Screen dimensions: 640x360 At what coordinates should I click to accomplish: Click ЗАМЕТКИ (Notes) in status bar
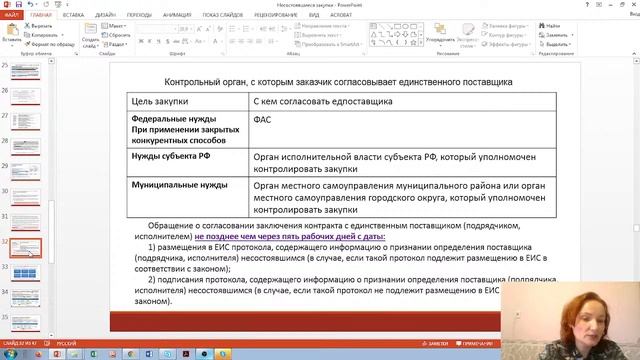435,344
